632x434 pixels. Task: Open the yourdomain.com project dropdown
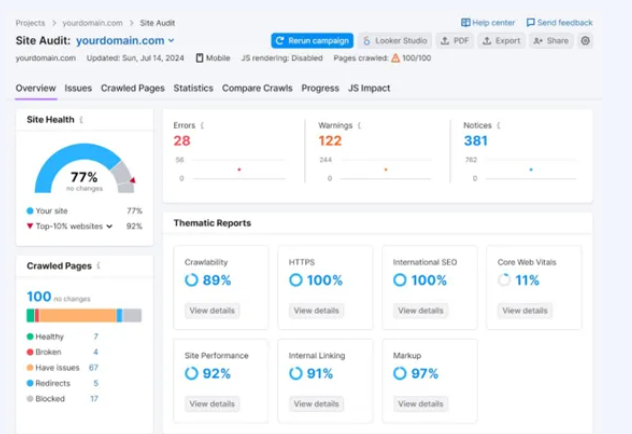point(125,41)
